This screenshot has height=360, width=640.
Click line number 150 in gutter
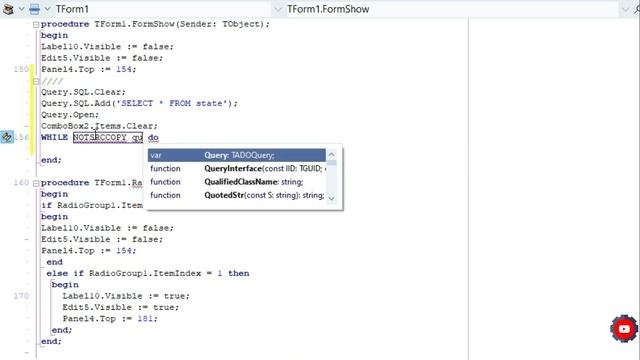click(21, 69)
